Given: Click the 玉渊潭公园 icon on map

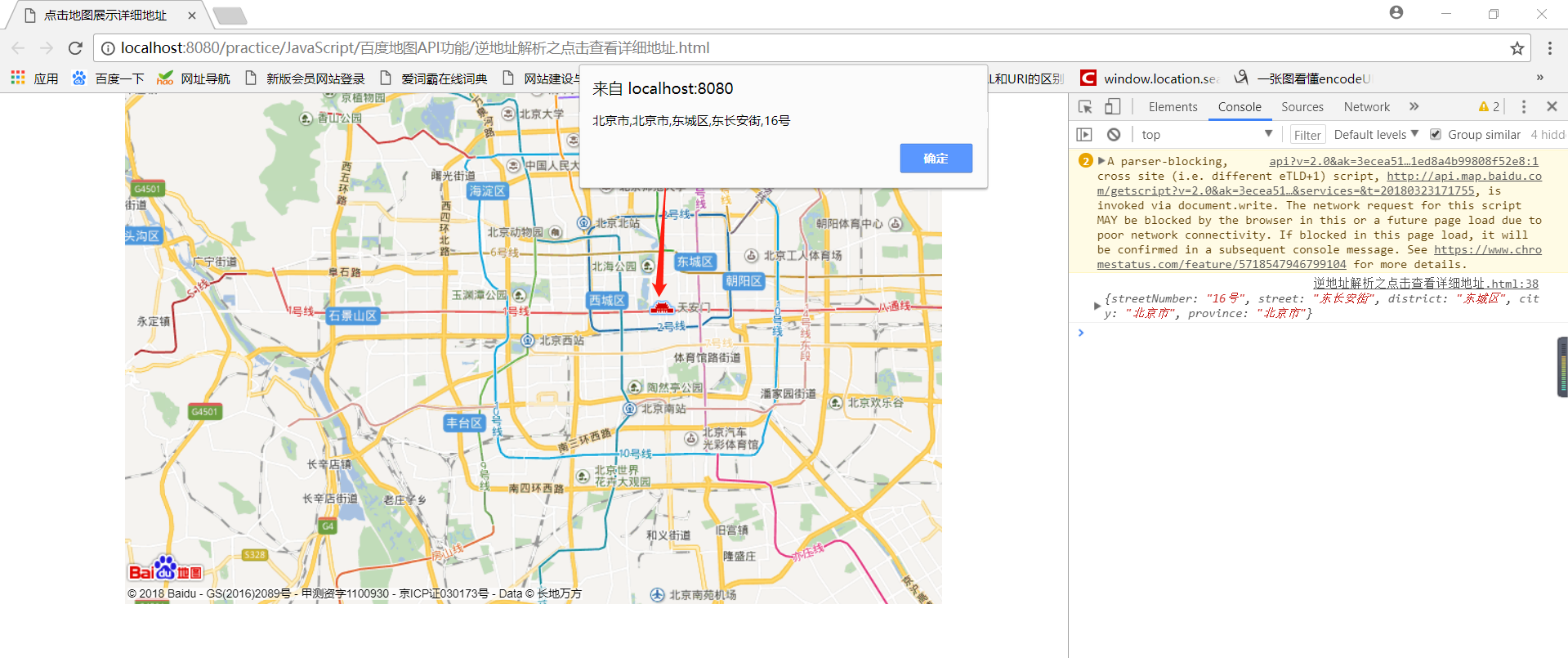Looking at the screenshot, I should [x=519, y=295].
